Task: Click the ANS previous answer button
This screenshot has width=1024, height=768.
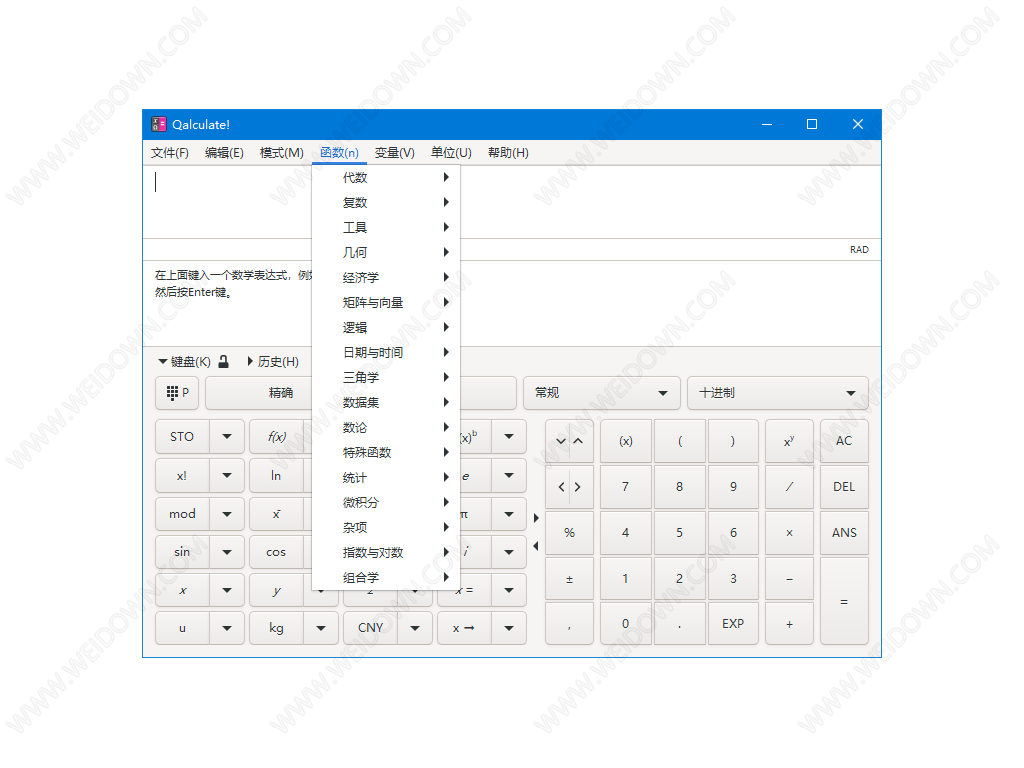Action: point(844,532)
